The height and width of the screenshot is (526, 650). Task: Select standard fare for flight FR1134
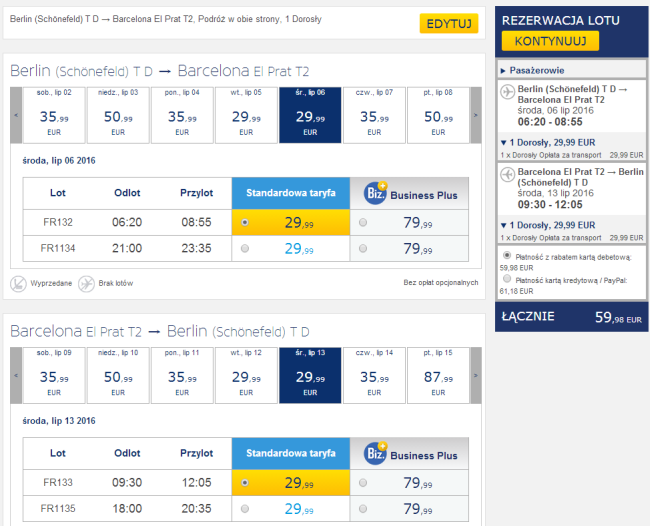click(x=245, y=248)
